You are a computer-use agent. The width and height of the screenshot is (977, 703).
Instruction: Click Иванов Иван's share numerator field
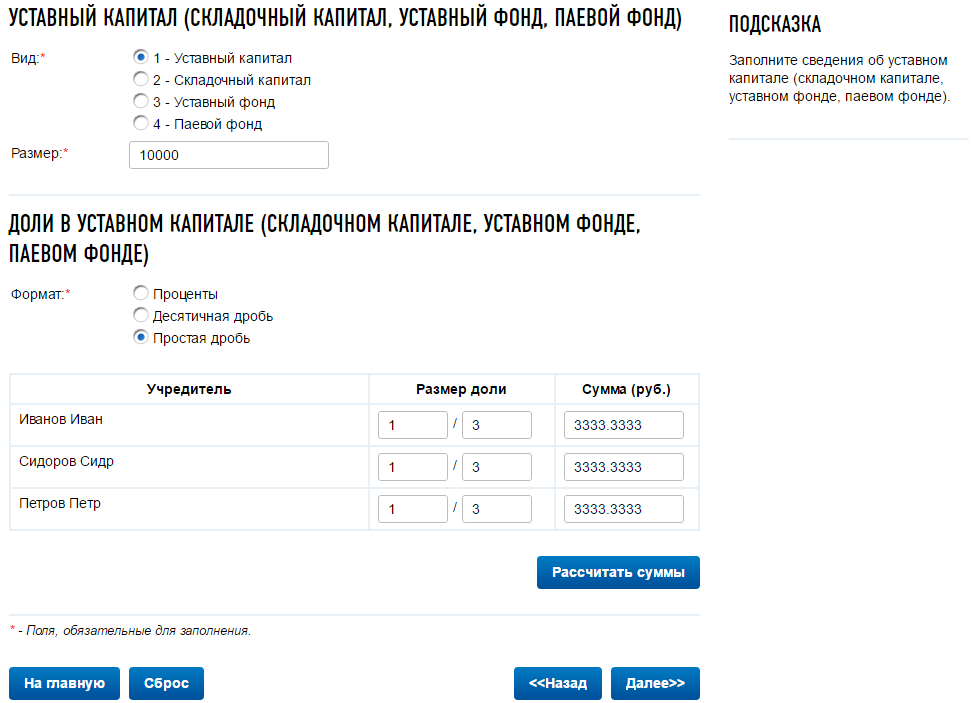point(412,424)
